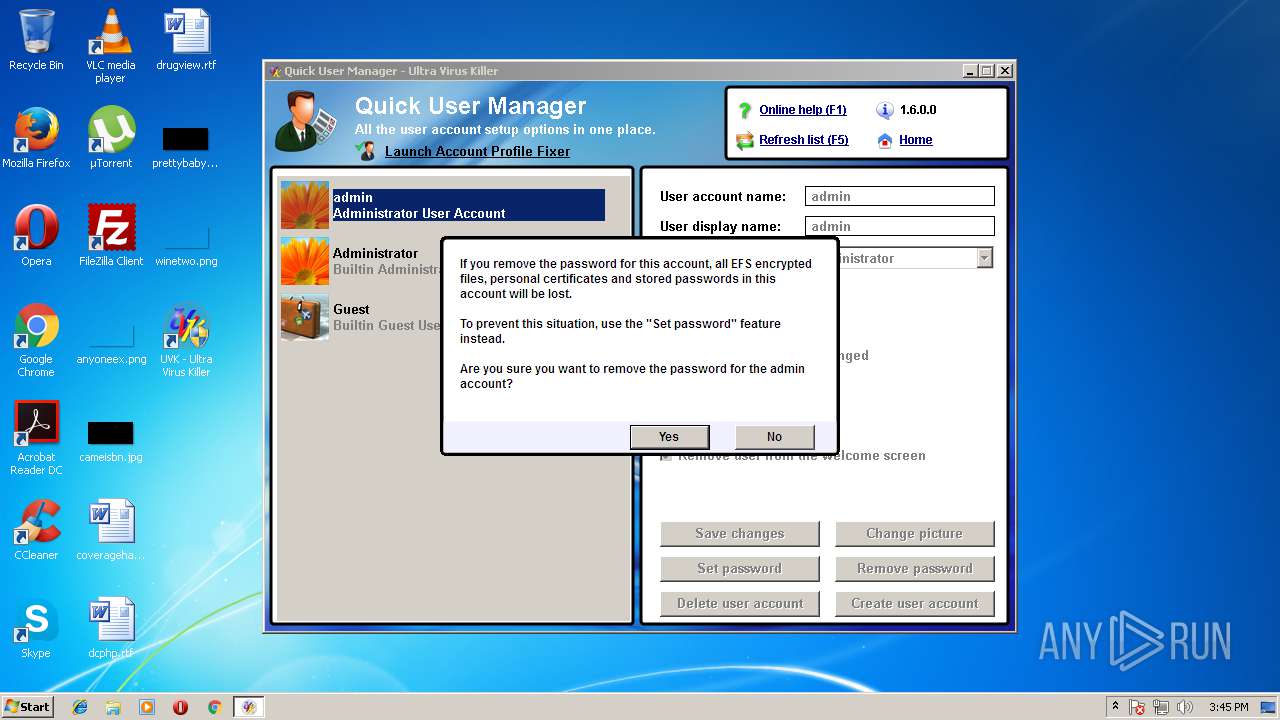Viewport: 1280px width, 720px height.
Task: Click the volume speaker tray icon
Action: pyautogui.click(x=1185, y=707)
